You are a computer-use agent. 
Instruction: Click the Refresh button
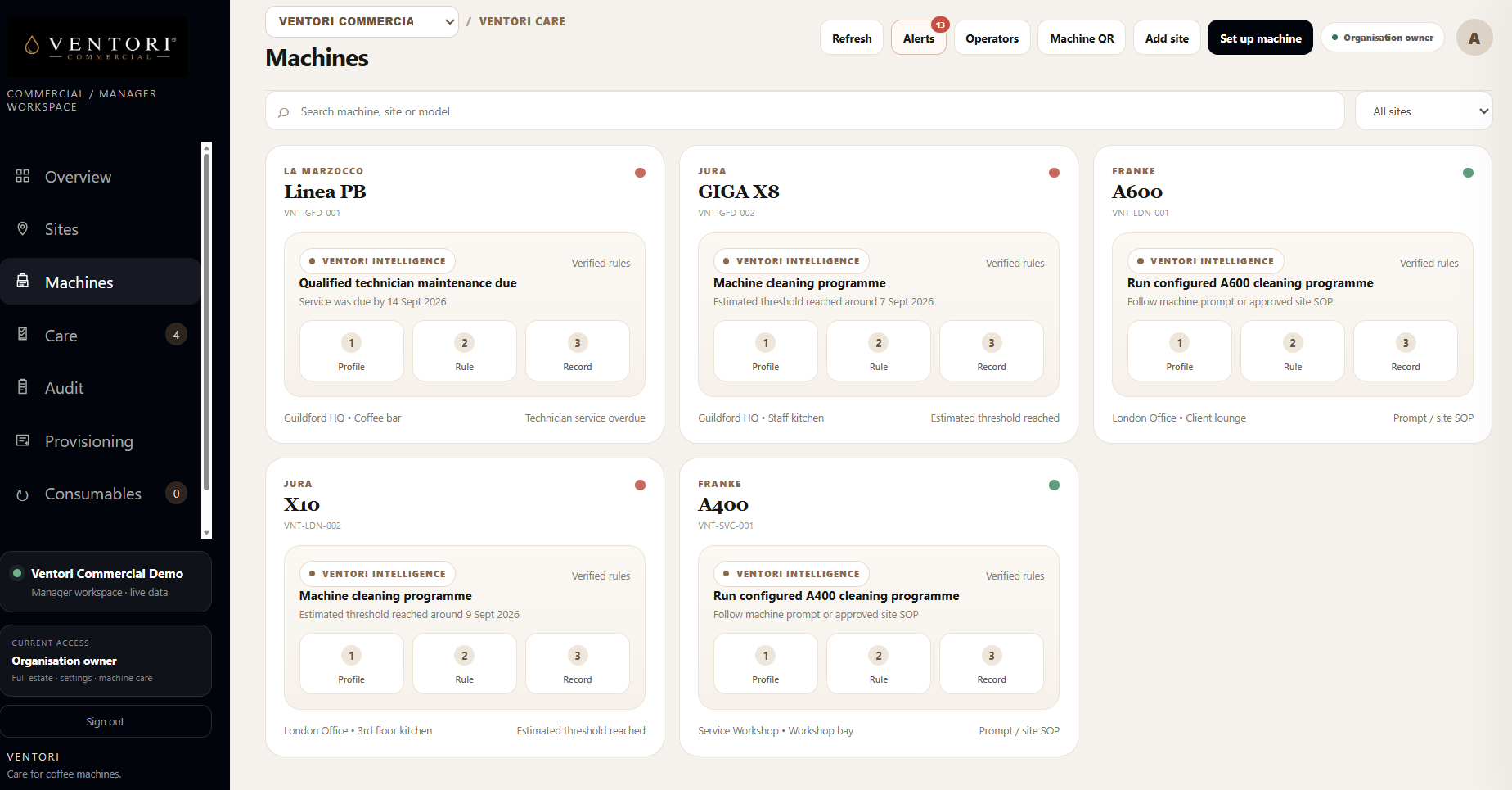click(852, 38)
